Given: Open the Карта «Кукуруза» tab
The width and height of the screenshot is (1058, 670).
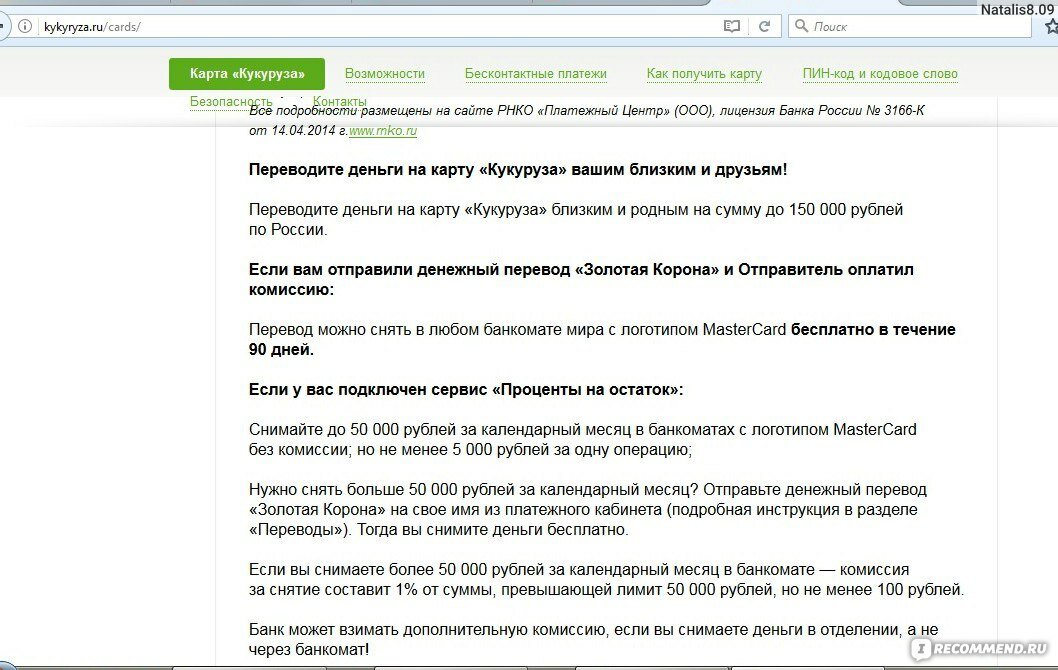Looking at the screenshot, I should (247, 74).
